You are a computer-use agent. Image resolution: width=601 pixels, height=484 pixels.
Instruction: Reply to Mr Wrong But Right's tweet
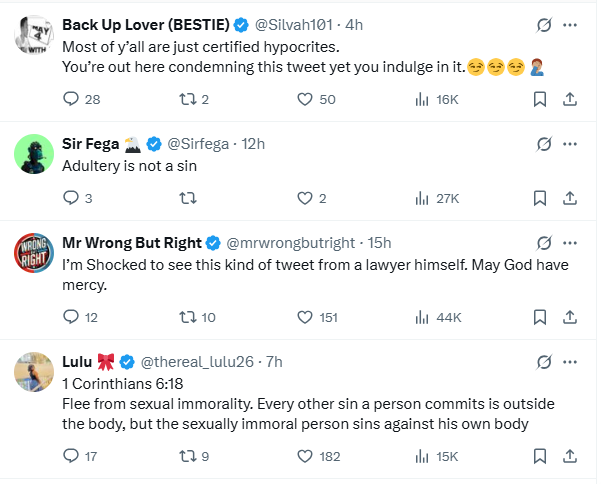click(71, 317)
